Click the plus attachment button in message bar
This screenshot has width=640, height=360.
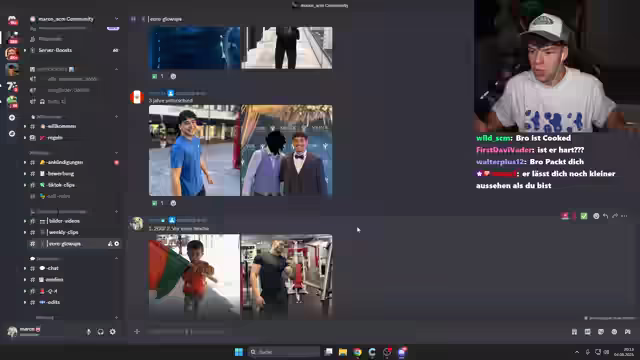[x=137, y=331]
